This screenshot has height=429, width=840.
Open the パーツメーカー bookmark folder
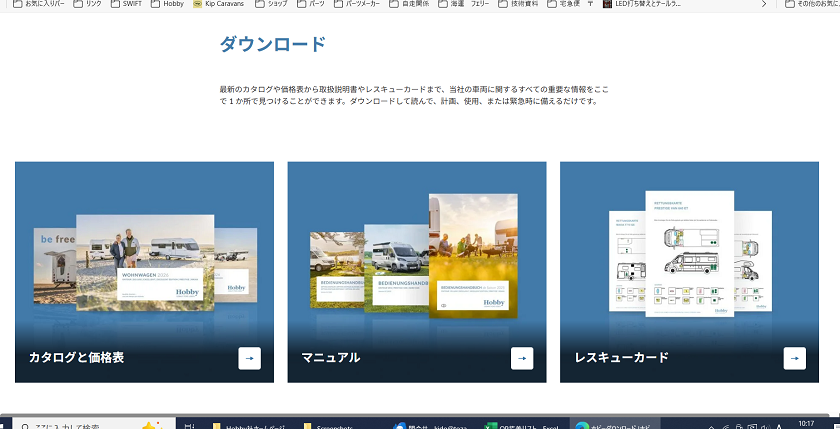[357, 4]
